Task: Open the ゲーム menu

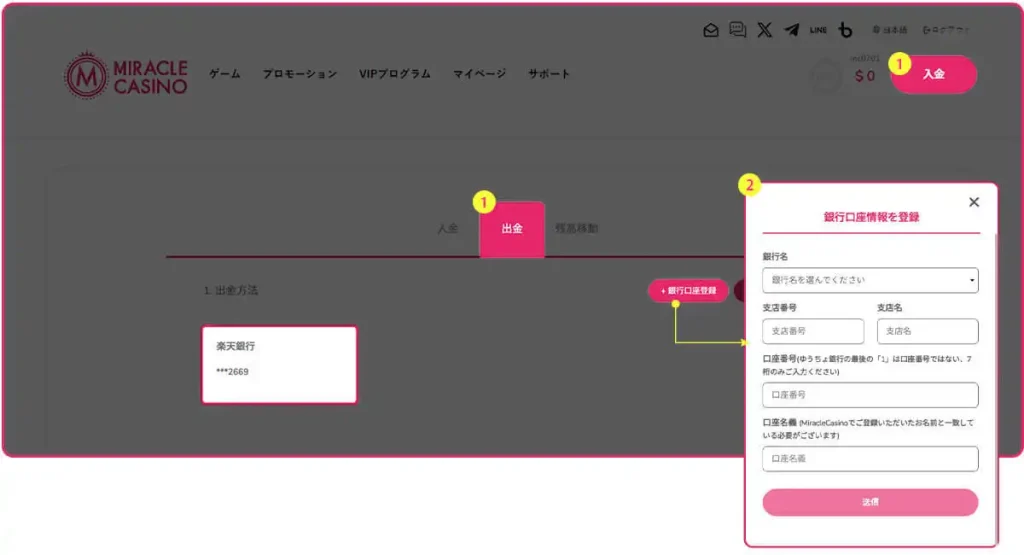Action: pos(225,74)
